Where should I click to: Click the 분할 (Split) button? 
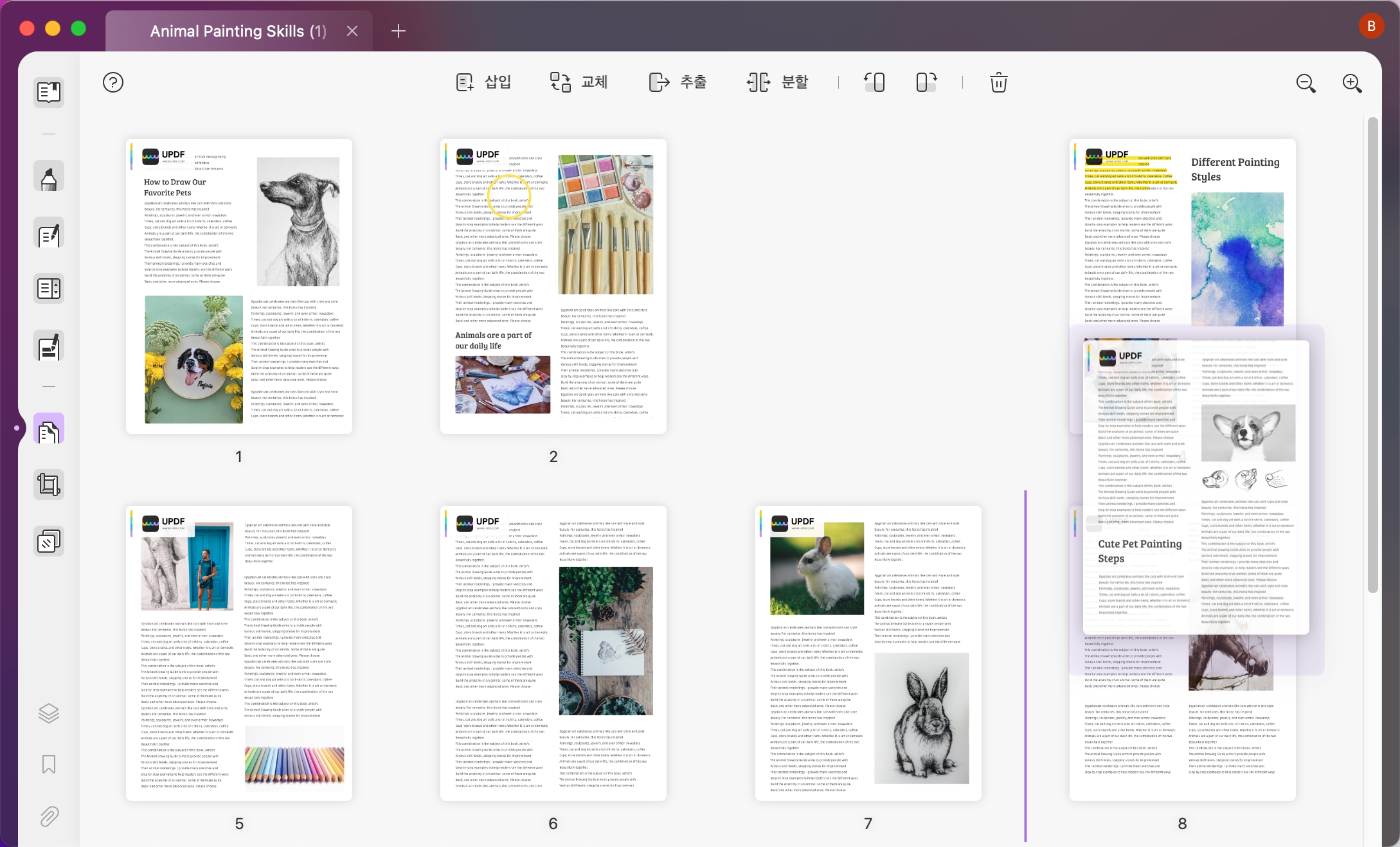coord(777,82)
